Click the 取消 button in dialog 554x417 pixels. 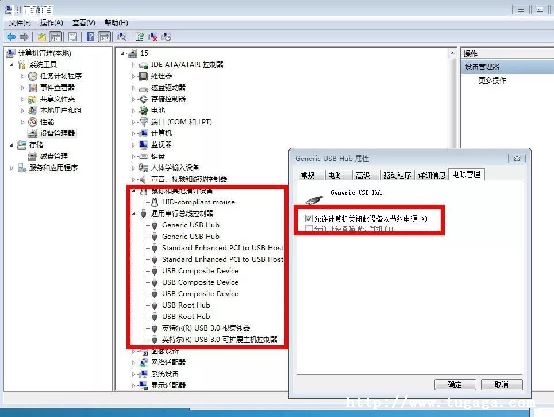(501, 384)
